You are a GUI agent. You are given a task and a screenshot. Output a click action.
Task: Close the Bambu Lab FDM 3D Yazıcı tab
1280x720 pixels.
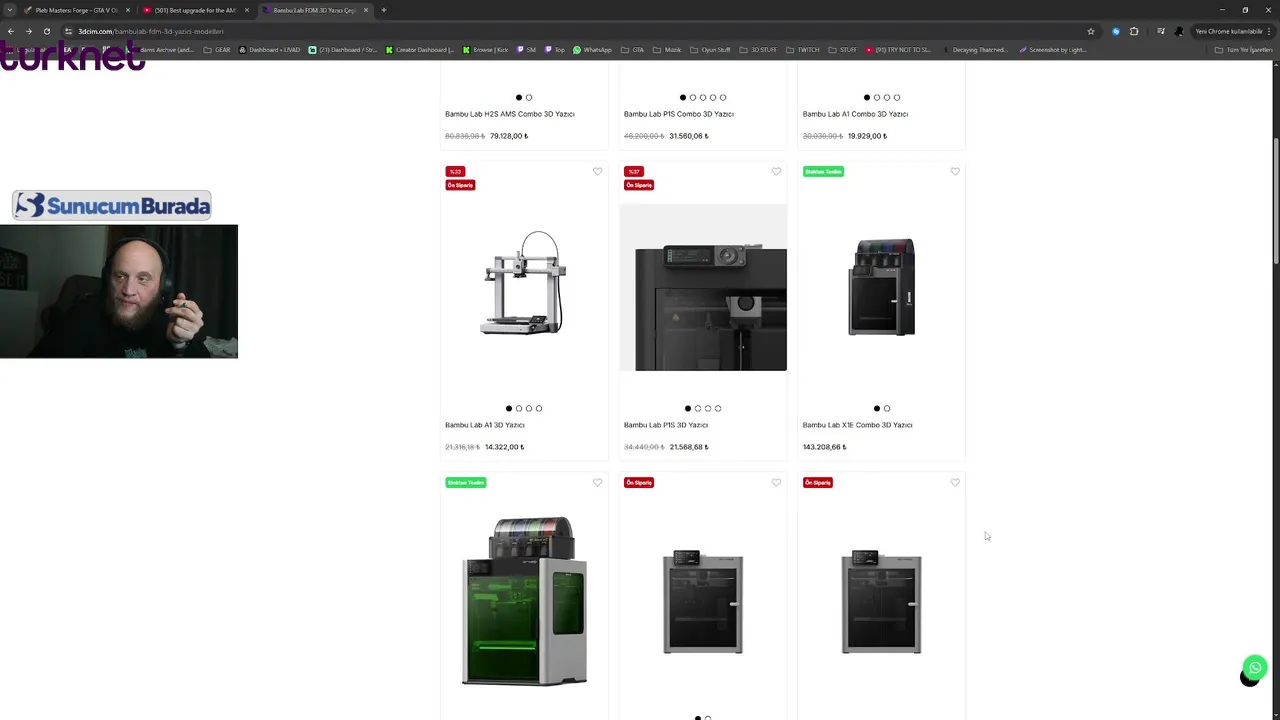coord(366,10)
